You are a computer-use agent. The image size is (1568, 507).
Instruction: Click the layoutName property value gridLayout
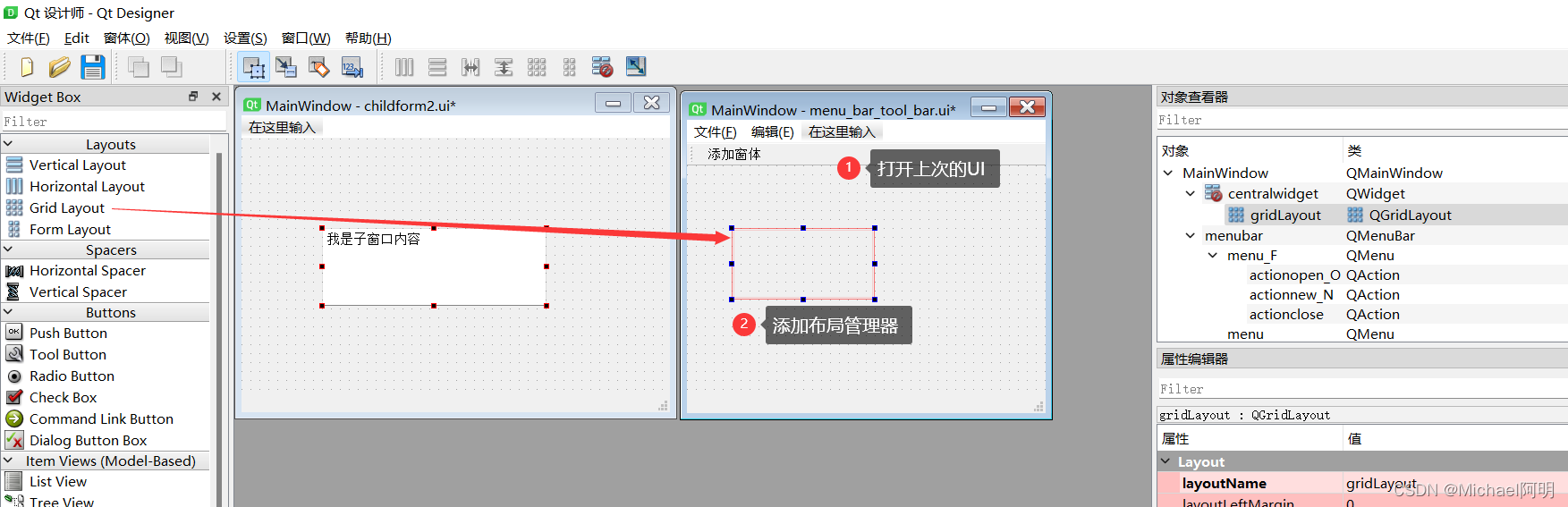[1381, 484]
